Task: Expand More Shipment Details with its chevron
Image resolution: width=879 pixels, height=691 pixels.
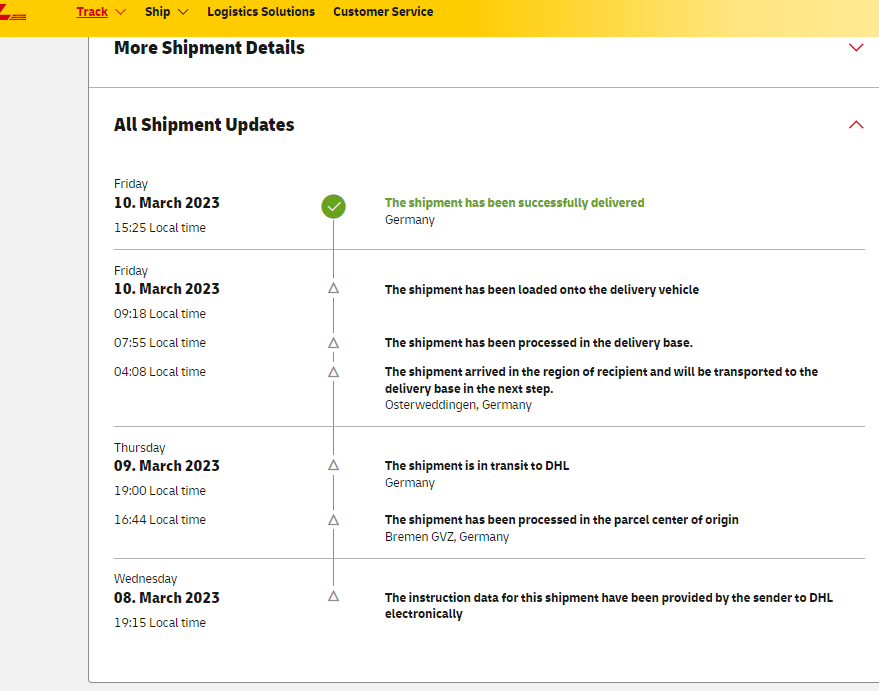Action: 855,48
